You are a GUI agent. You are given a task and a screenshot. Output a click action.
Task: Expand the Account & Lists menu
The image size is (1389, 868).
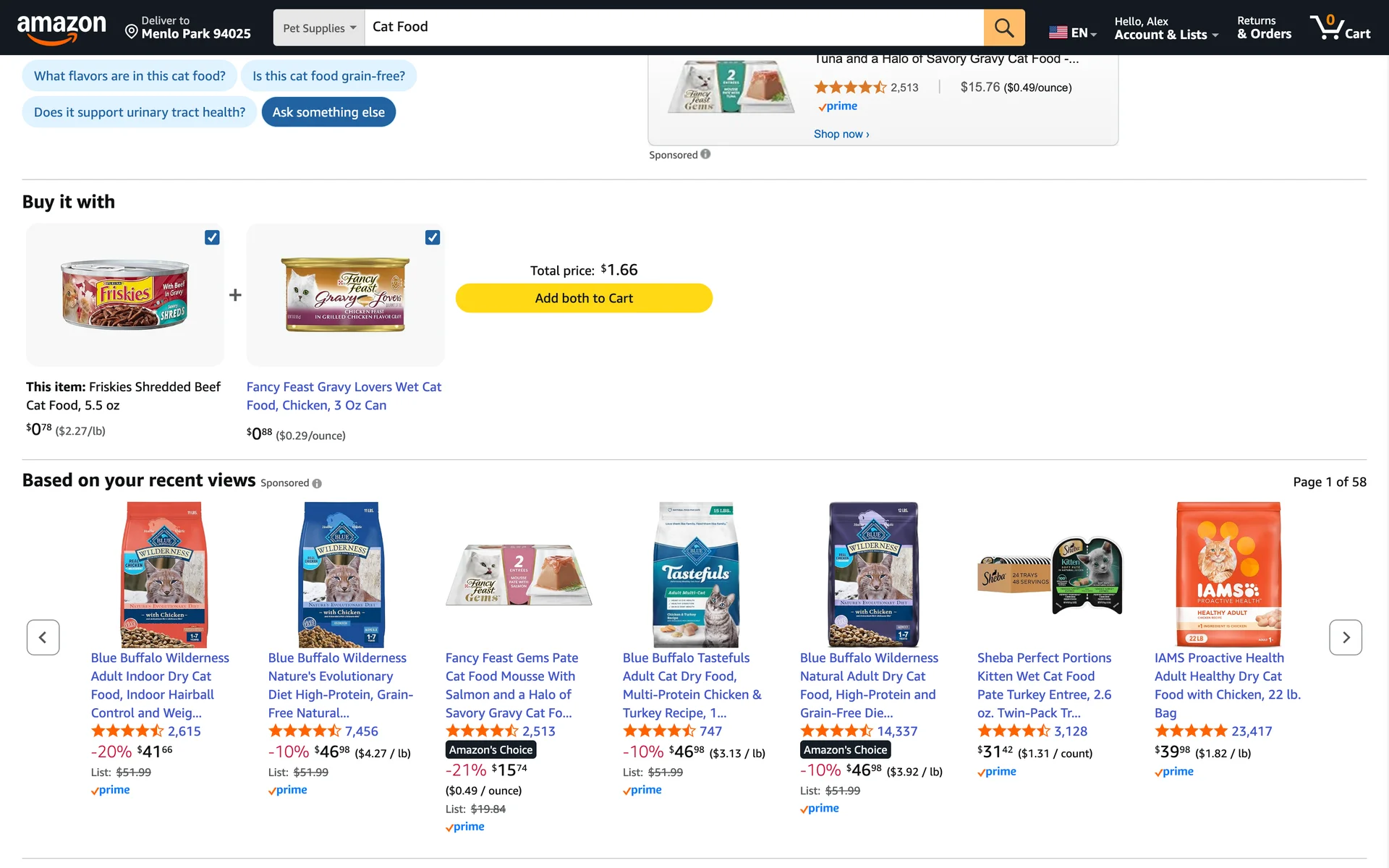coord(1165,27)
